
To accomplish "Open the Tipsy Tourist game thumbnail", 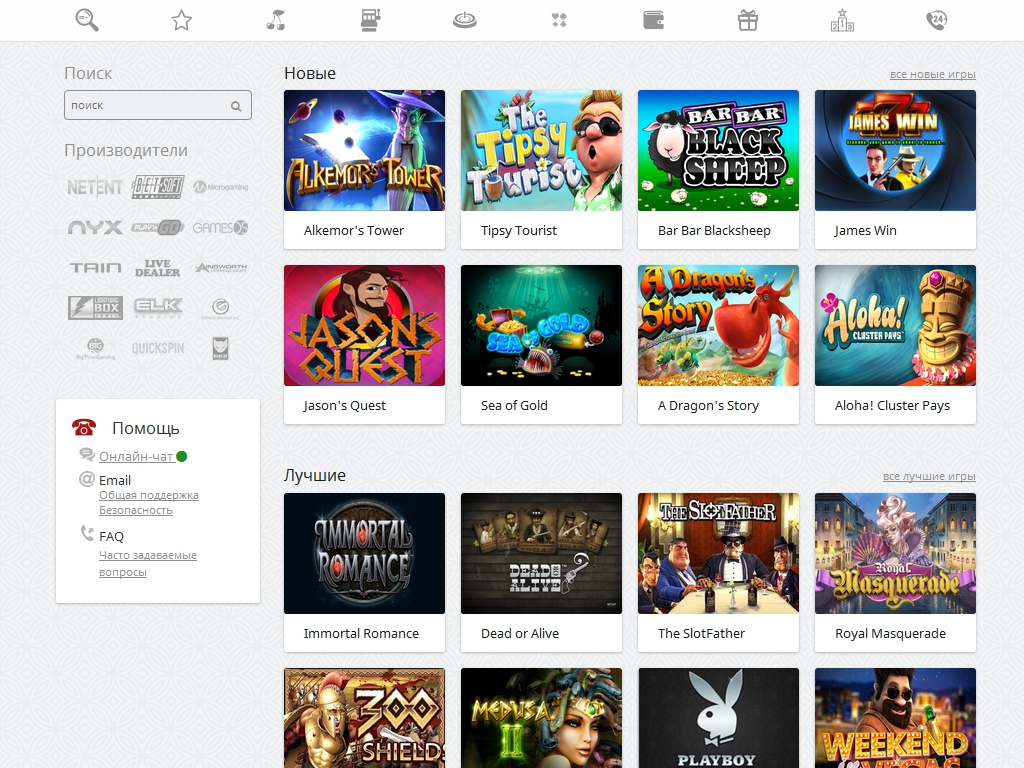I will tap(541, 151).
